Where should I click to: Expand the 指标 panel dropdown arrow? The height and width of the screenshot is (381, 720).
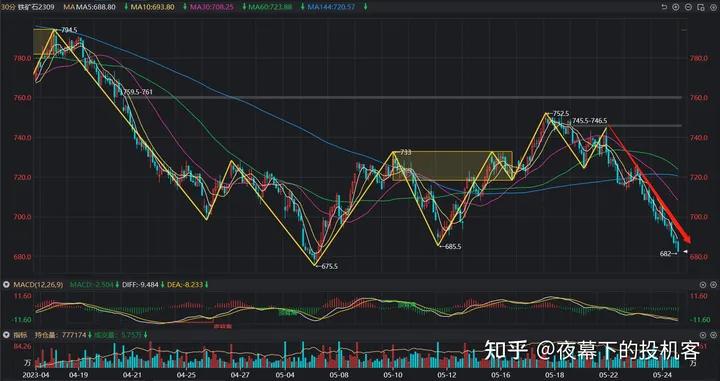click(6, 335)
